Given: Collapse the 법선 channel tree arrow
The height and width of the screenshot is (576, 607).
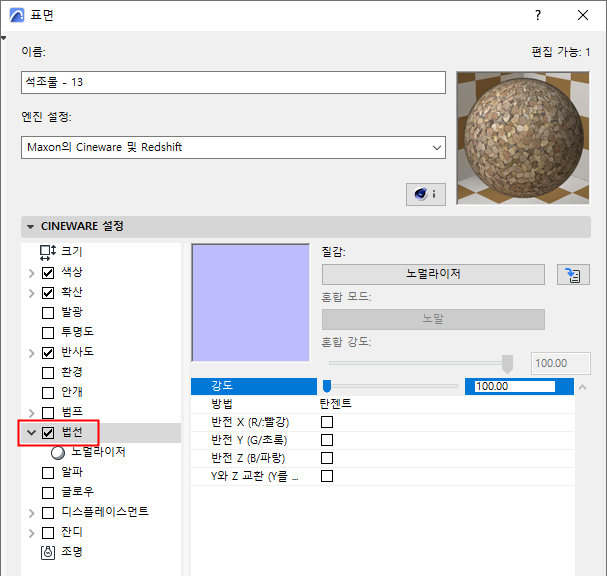Looking at the screenshot, I should pyautogui.click(x=32, y=433).
